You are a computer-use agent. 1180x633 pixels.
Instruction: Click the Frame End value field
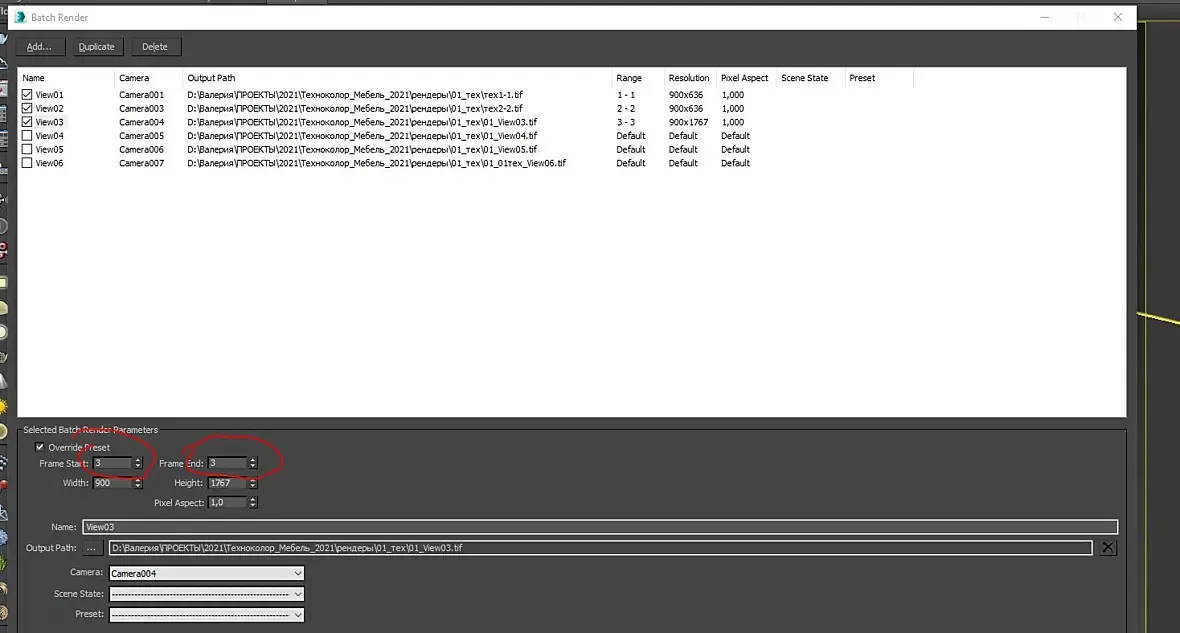227,463
